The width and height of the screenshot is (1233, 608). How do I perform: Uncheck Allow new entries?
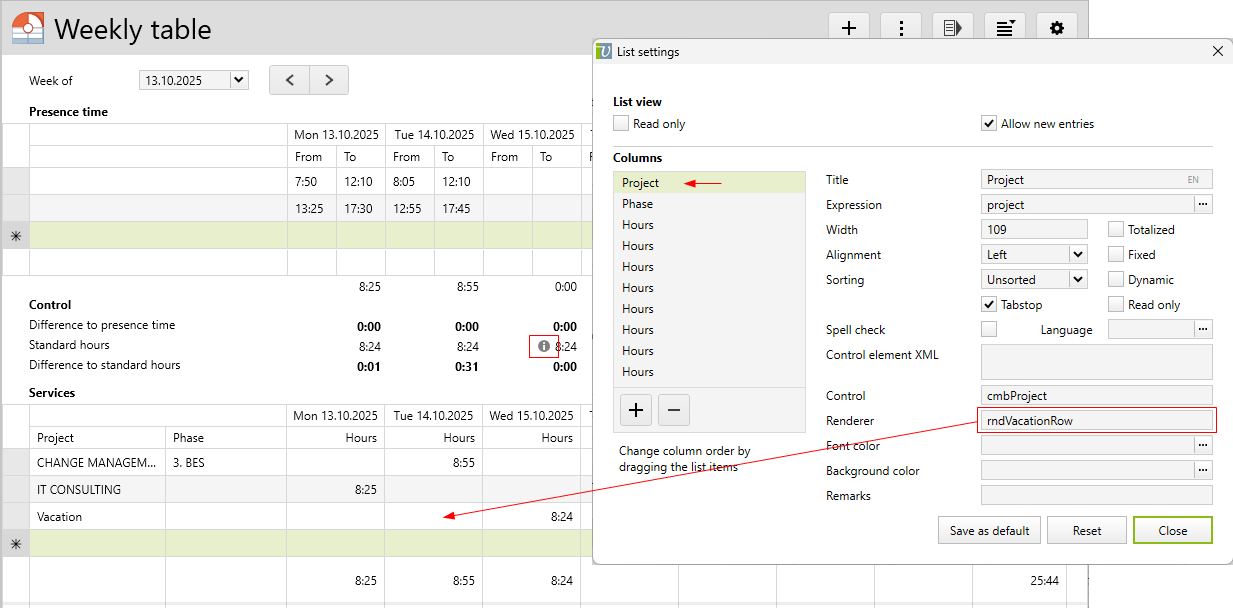990,124
